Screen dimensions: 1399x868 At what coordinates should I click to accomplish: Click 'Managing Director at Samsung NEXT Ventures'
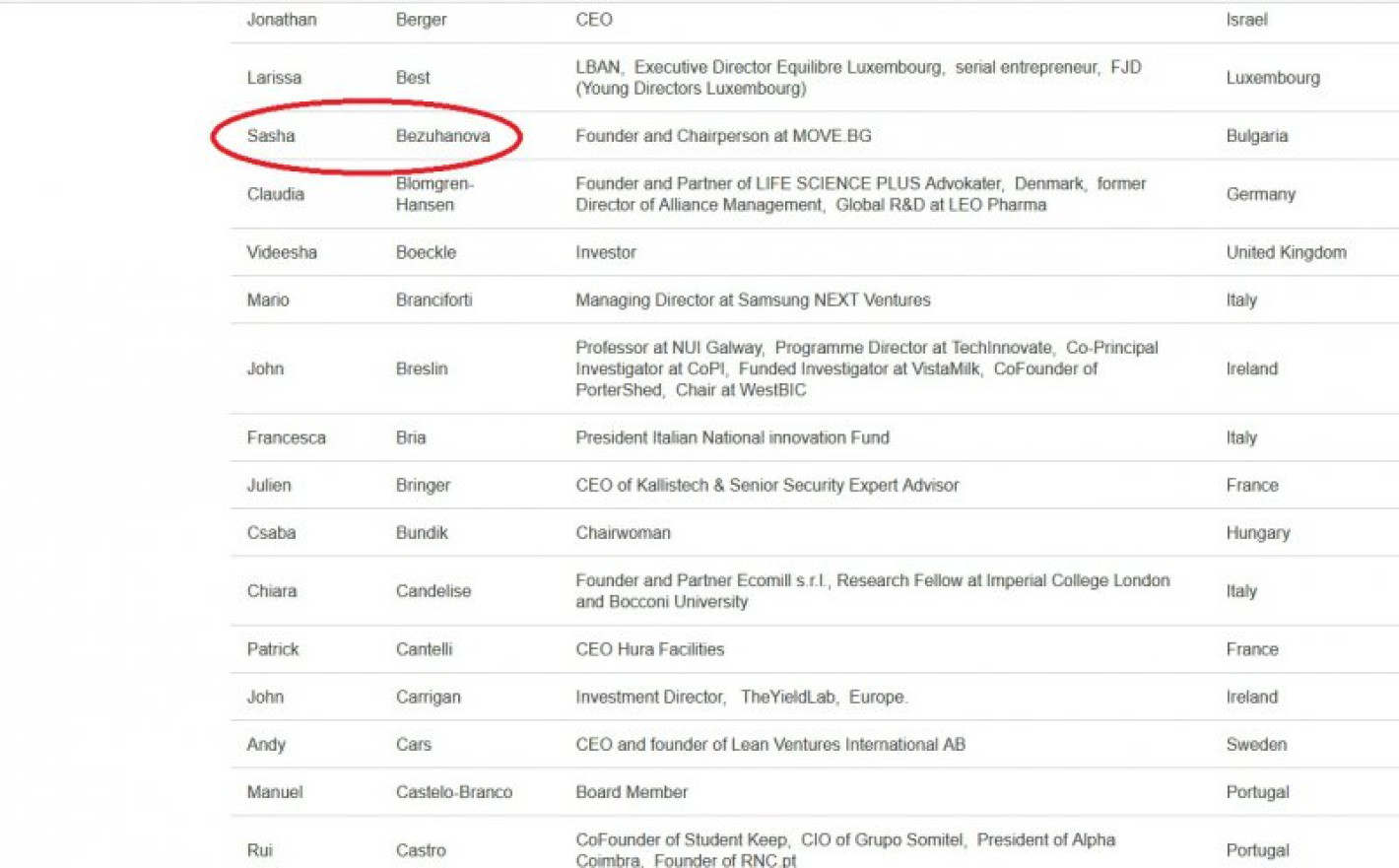pos(753,300)
